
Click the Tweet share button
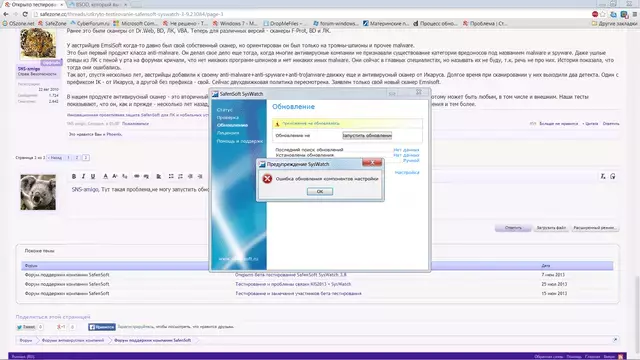(x=26, y=327)
